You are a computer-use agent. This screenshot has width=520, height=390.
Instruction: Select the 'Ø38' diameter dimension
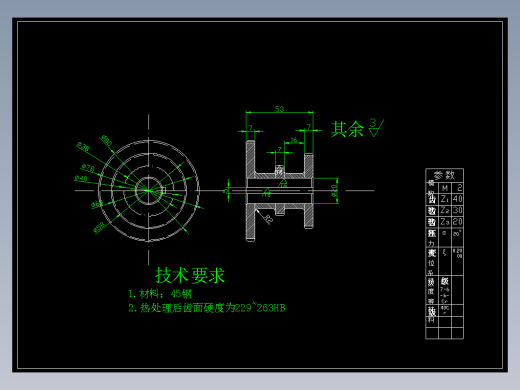[83, 147]
